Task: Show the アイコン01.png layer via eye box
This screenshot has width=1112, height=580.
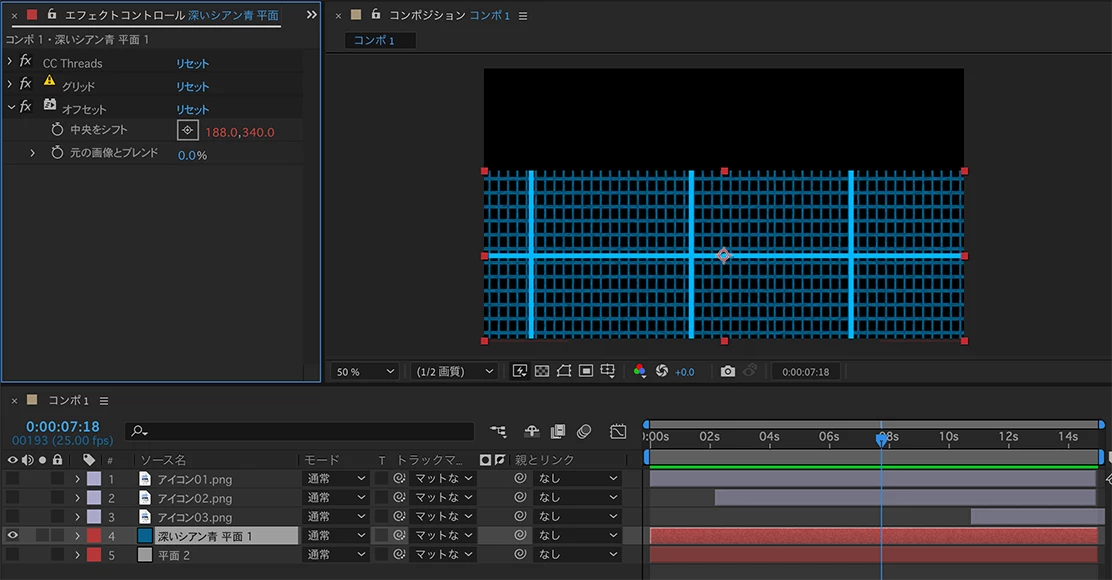Action: (x=13, y=479)
